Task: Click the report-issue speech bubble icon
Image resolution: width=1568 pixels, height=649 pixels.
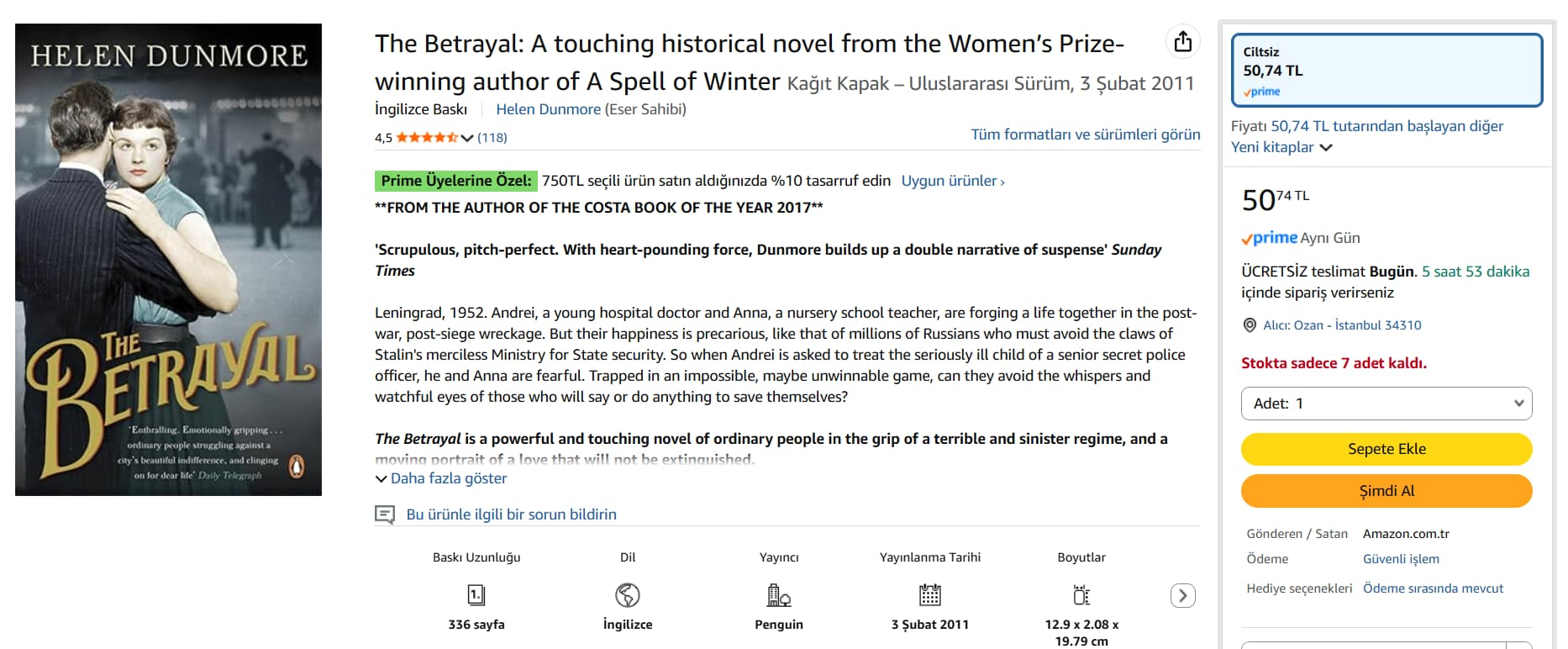Action: (x=385, y=514)
